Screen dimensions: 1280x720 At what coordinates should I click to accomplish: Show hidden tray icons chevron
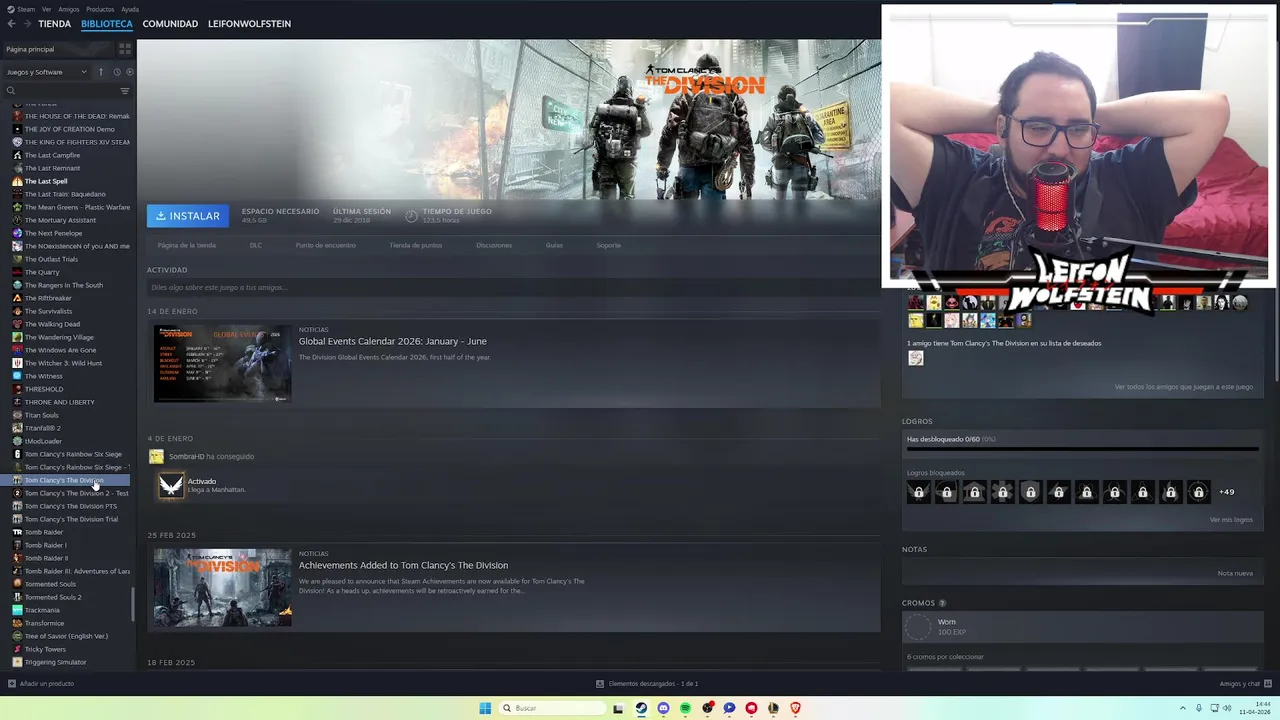tap(1183, 708)
